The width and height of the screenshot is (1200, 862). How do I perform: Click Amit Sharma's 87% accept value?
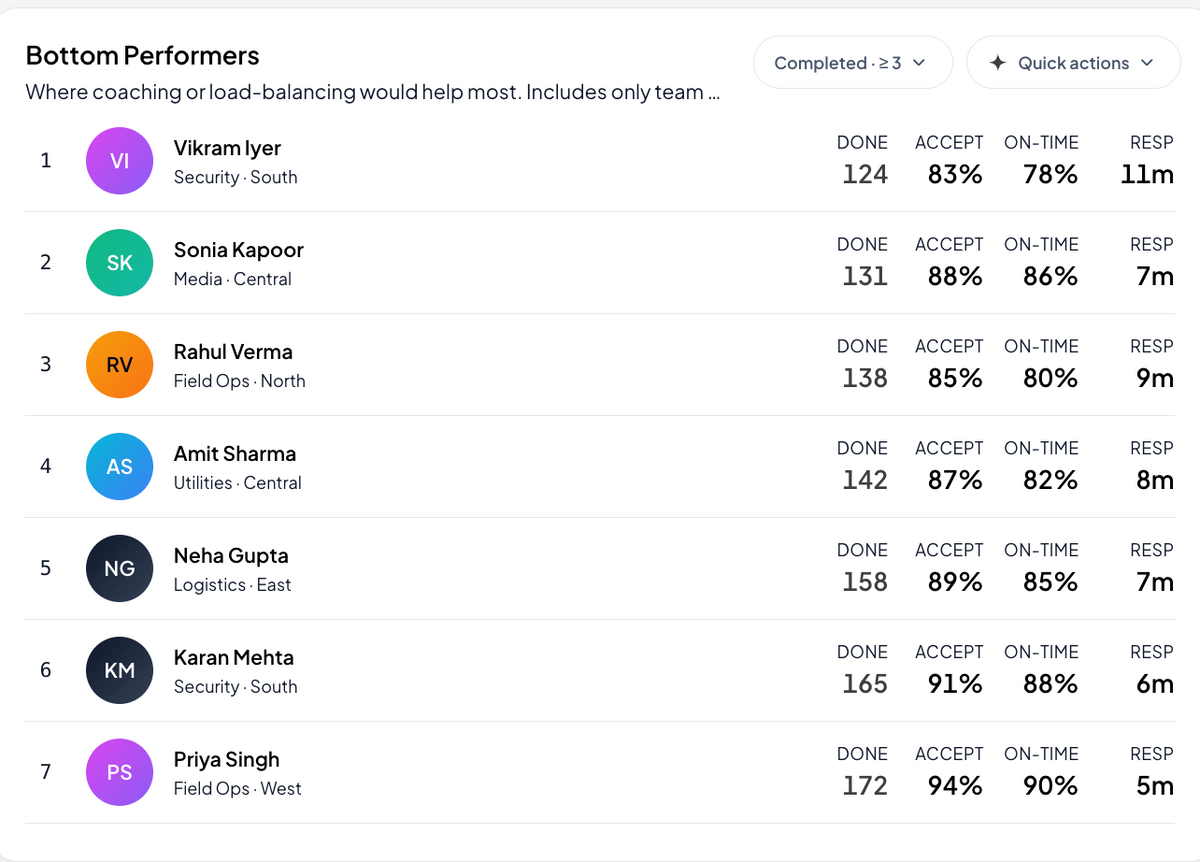pos(954,480)
